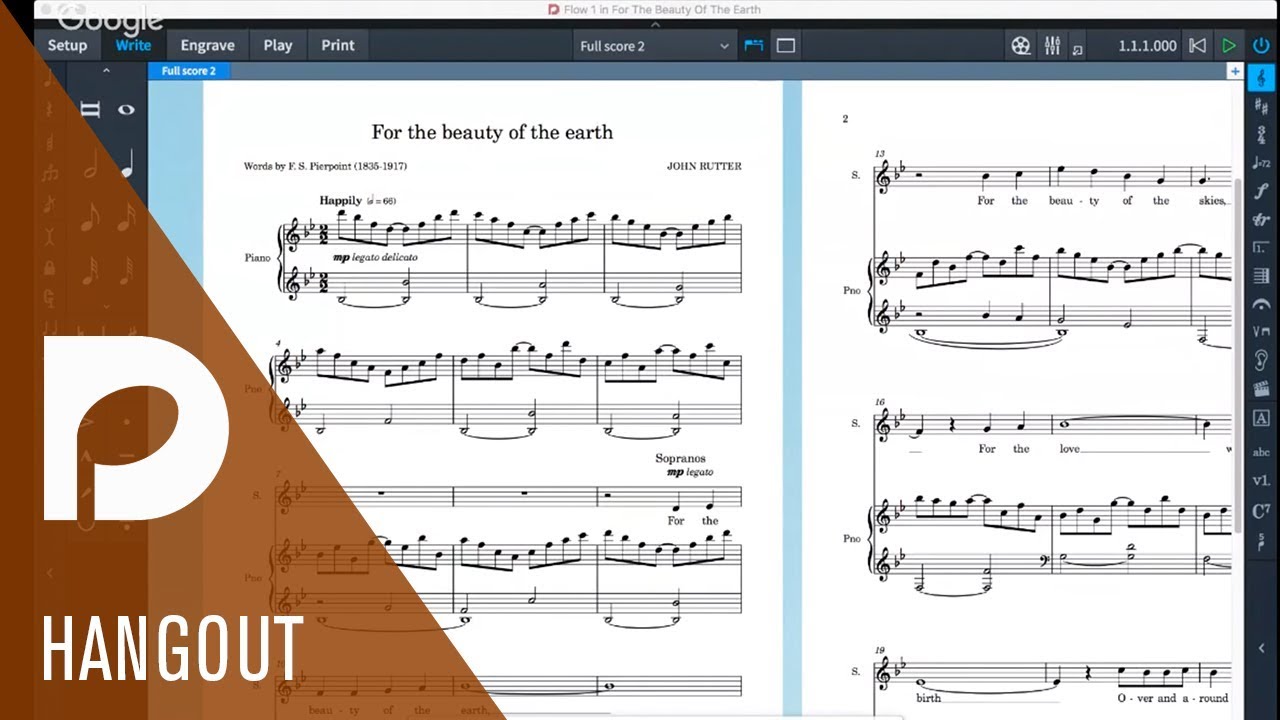Open the Repeat Endings panel
Viewport: 1280px width, 720px height.
coord(1261,247)
